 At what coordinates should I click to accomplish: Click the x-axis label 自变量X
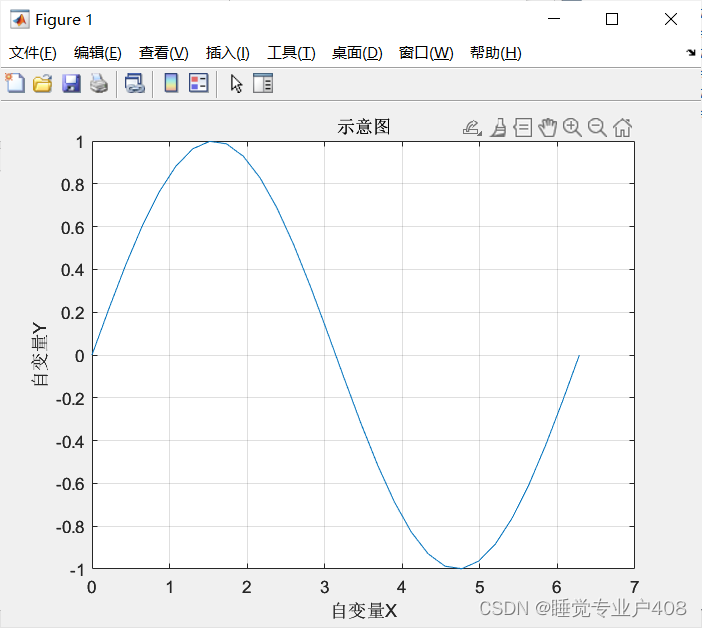tap(364, 611)
